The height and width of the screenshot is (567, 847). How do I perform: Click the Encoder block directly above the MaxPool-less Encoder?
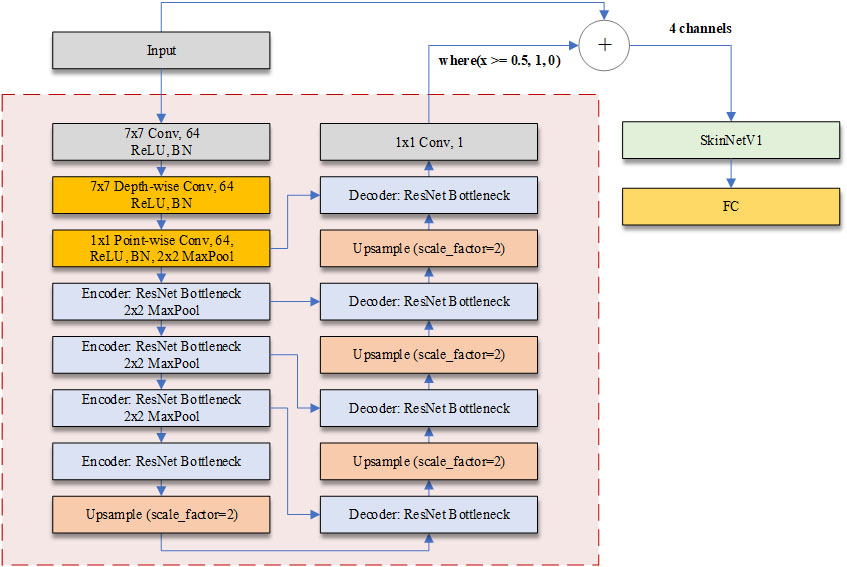[160, 408]
